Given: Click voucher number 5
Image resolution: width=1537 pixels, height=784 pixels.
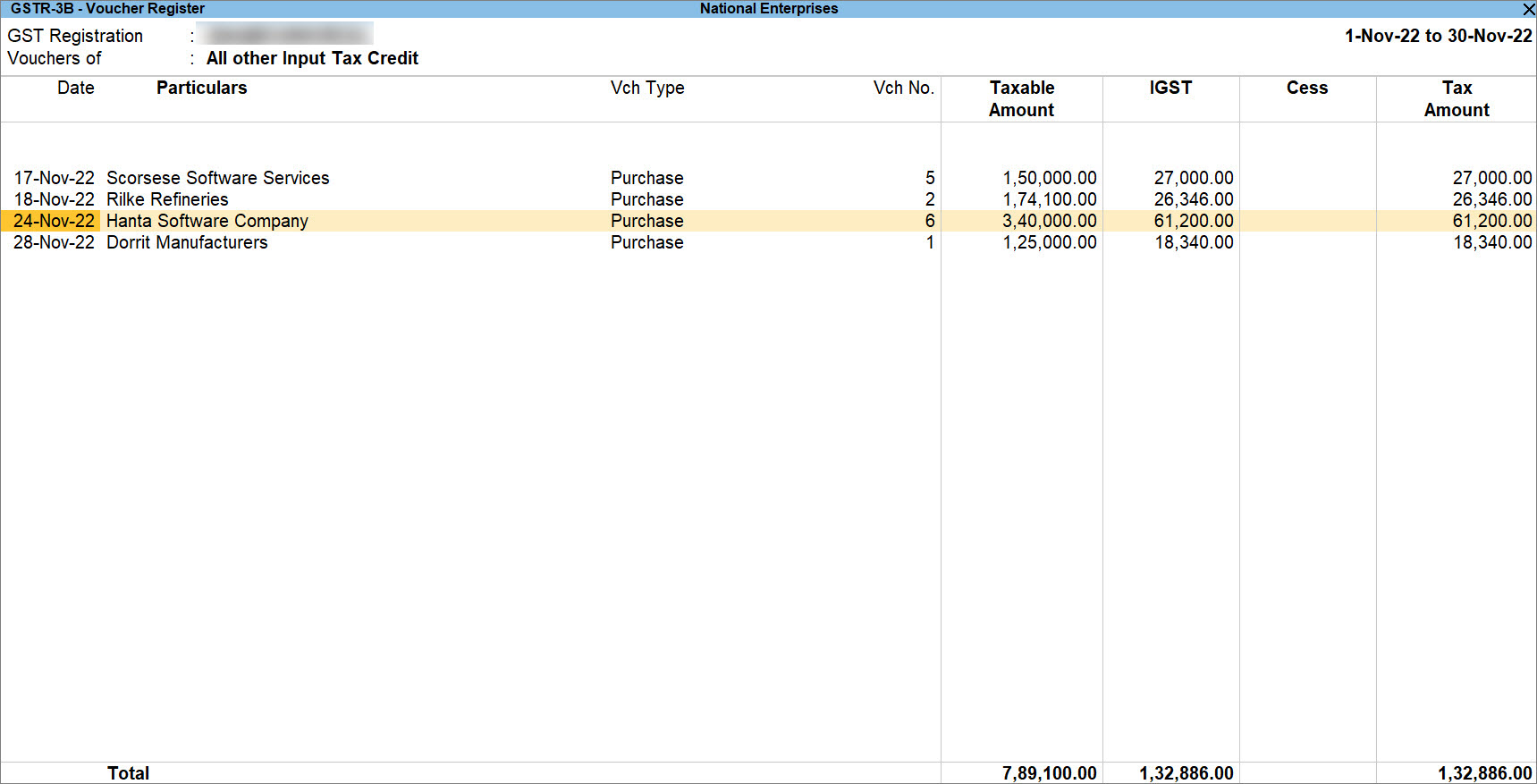Looking at the screenshot, I should (x=930, y=178).
